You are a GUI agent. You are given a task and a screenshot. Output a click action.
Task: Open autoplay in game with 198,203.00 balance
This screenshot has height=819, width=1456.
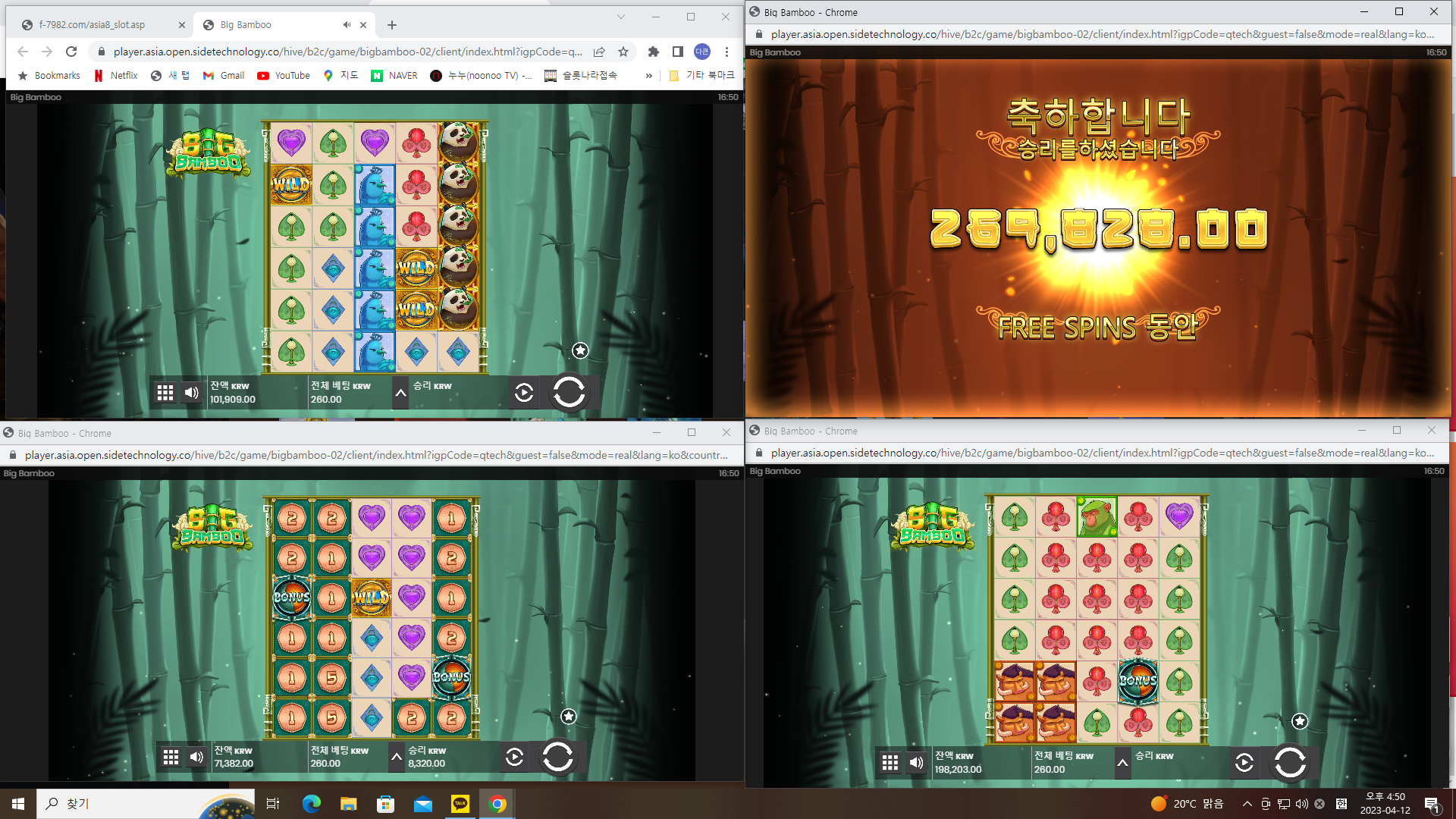pyautogui.click(x=1244, y=762)
